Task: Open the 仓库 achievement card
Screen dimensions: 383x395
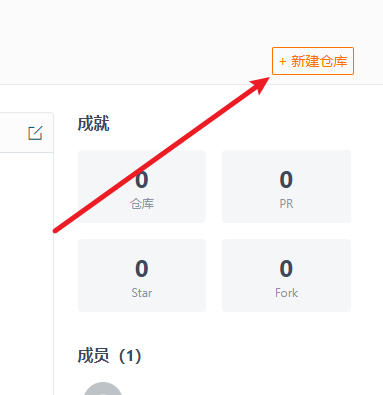Action: 142,186
